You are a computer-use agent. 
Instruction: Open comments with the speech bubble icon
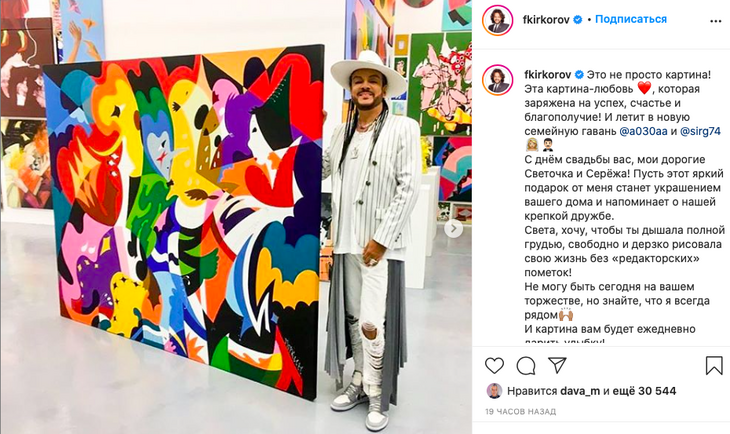tap(526, 366)
